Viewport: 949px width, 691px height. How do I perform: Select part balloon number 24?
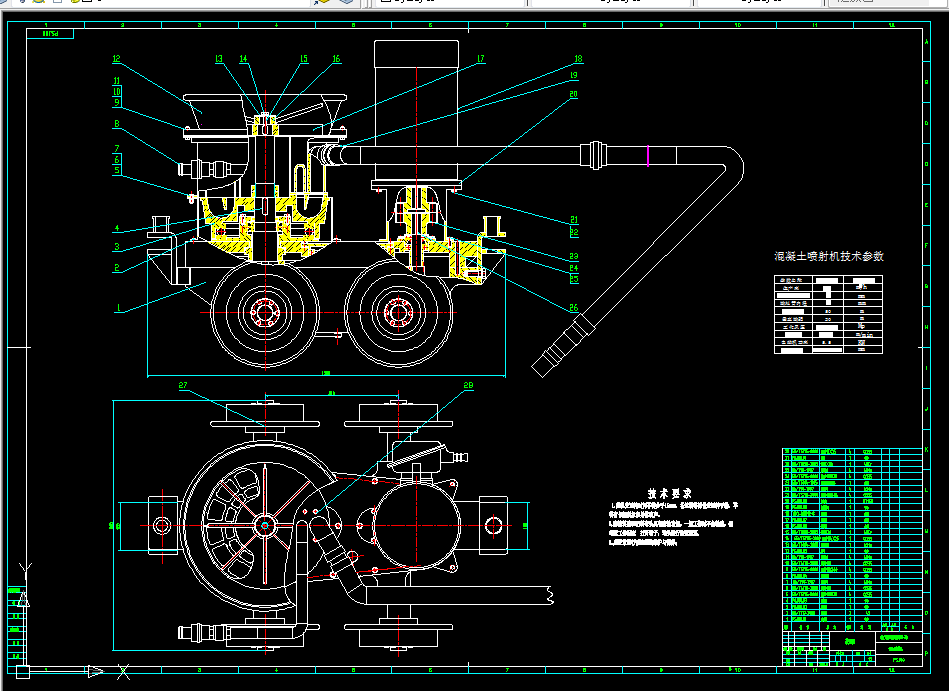pyautogui.click(x=574, y=268)
